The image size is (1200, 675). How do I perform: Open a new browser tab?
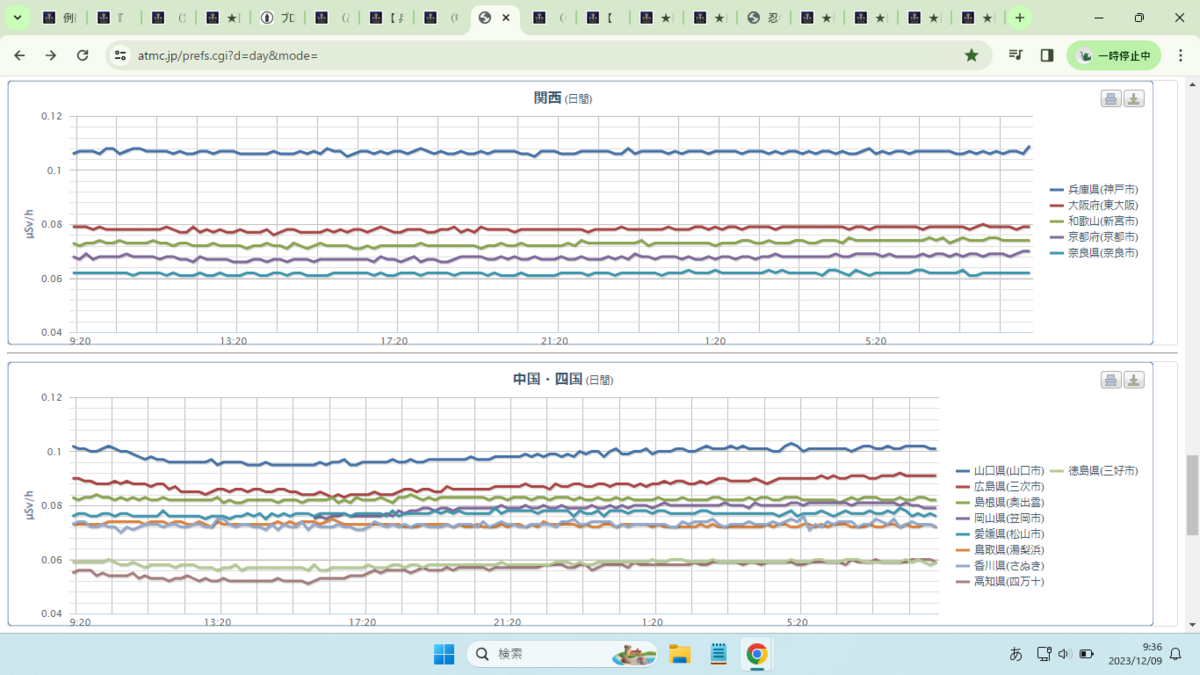[1019, 18]
